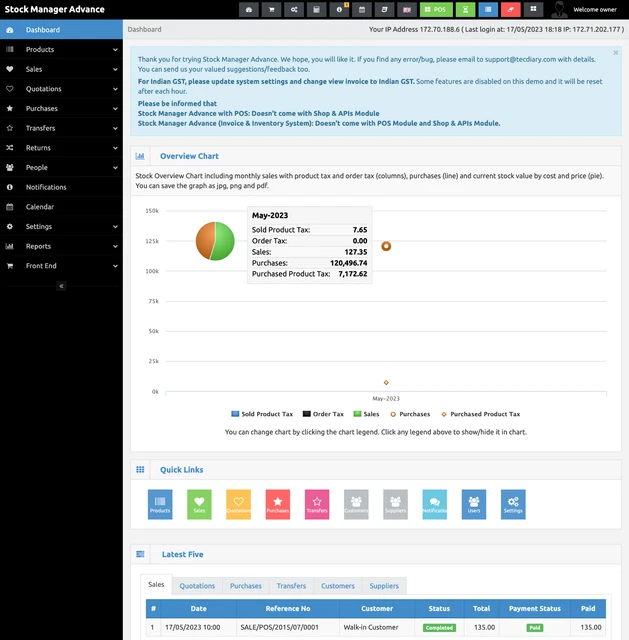Expand the People sidebar menu
Viewport: 629px width, 640px height.
click(x=61, y=167)
